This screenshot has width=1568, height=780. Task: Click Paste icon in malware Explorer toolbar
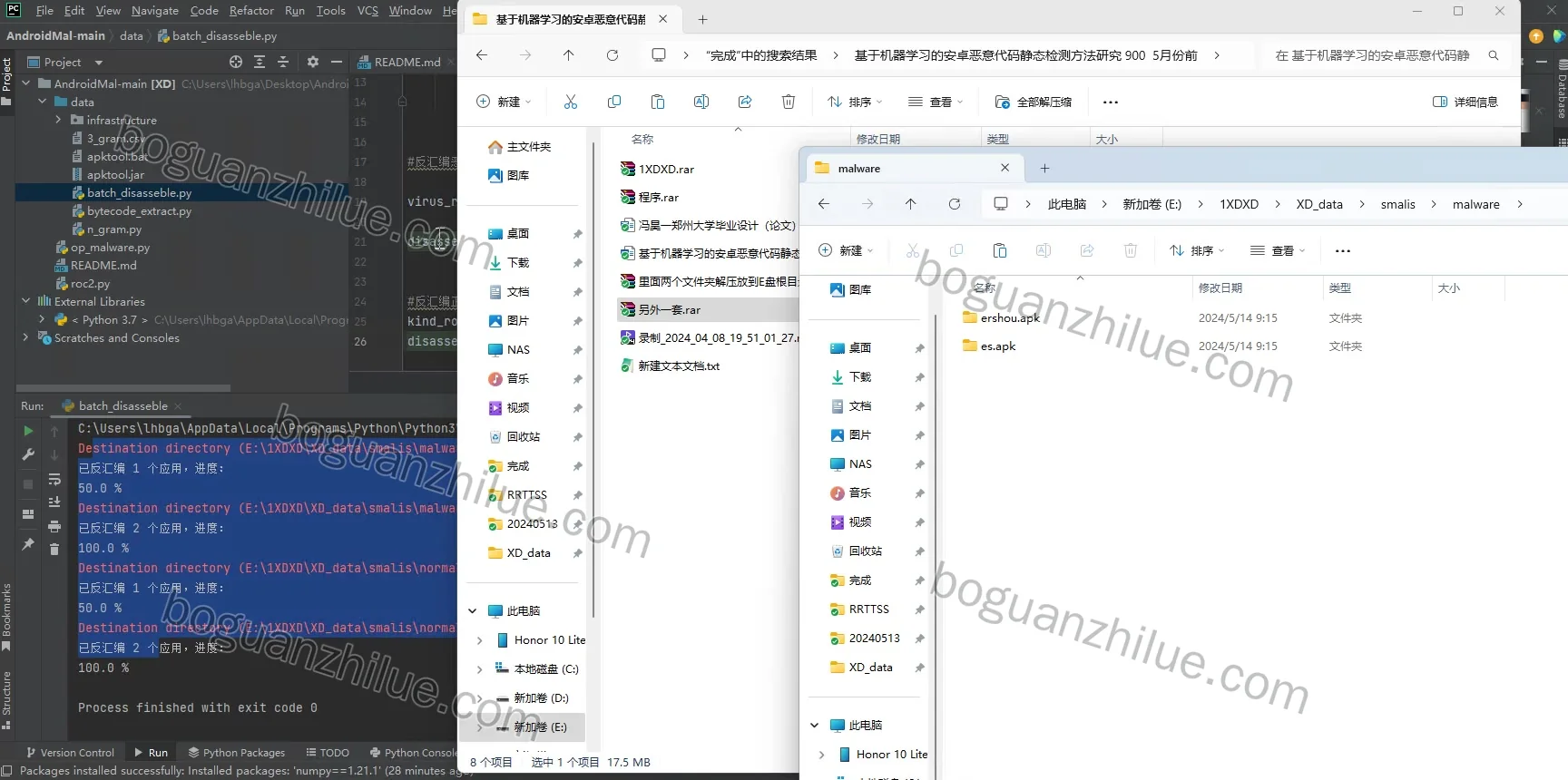click(1000, 250)
